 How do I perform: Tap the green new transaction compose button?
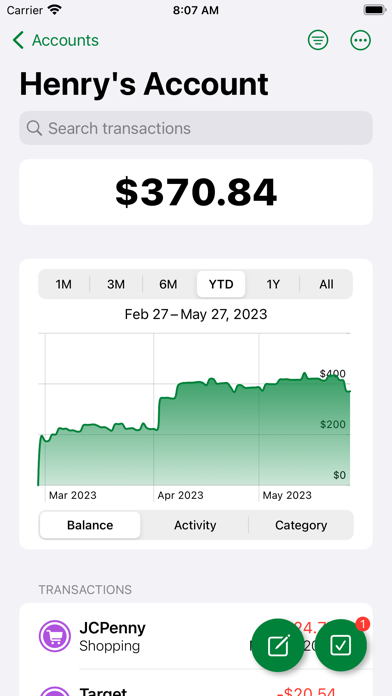click(278, 645)
